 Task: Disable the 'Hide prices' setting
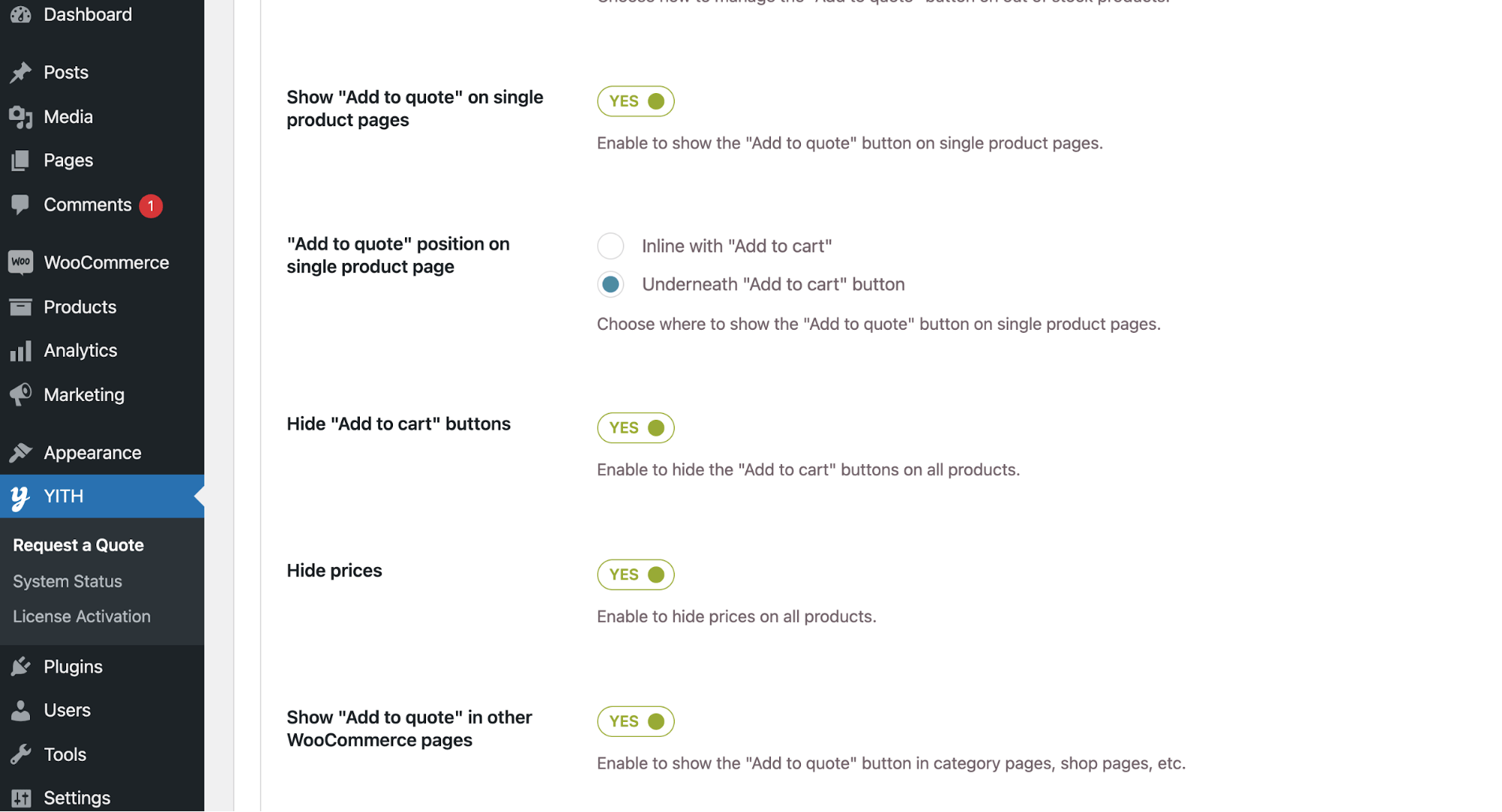click(635, 574)
